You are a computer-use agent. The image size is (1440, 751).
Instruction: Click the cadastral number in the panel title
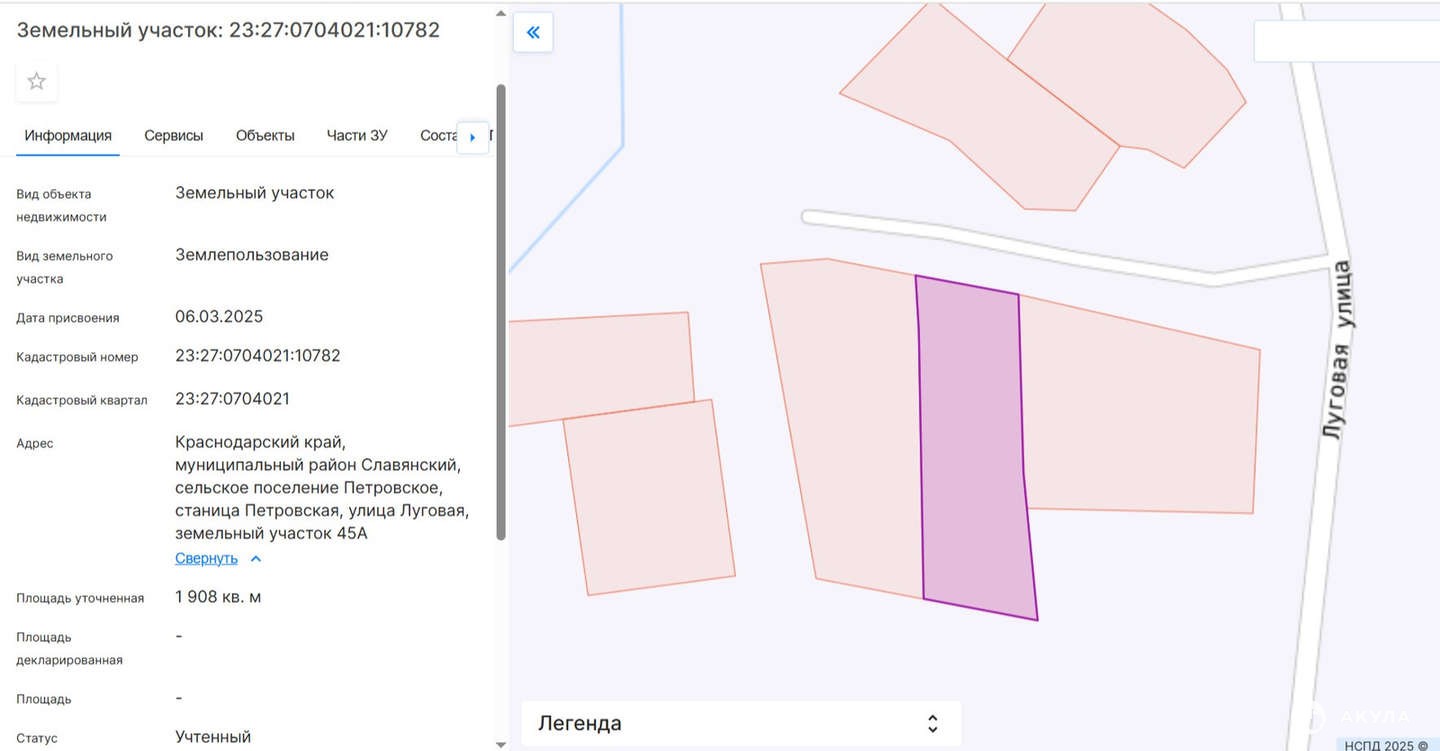(334, 30)
